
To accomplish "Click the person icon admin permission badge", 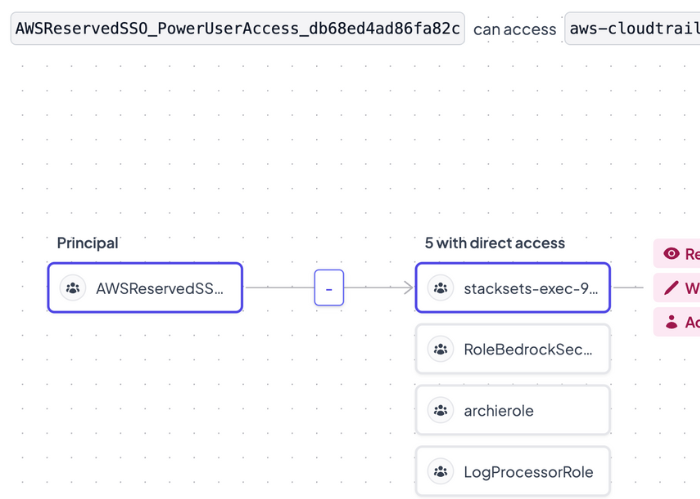I will pyautogui.click(x=677, y=322).
